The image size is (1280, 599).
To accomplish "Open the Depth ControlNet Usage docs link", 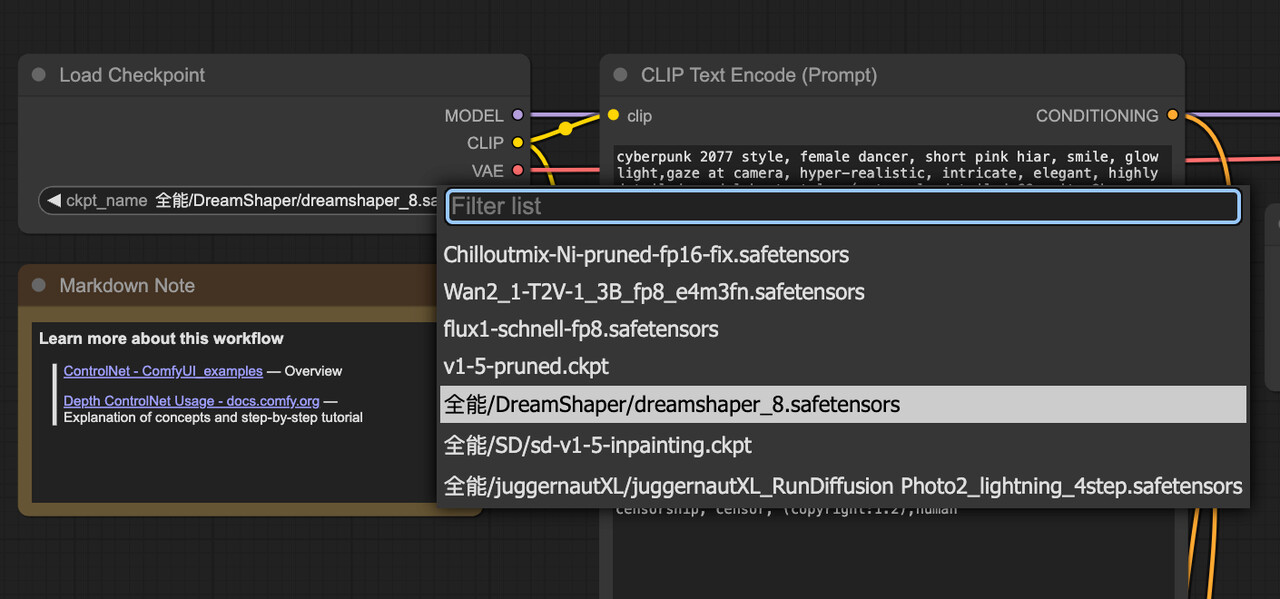I will pyautogui.click(x=191, y=401).
